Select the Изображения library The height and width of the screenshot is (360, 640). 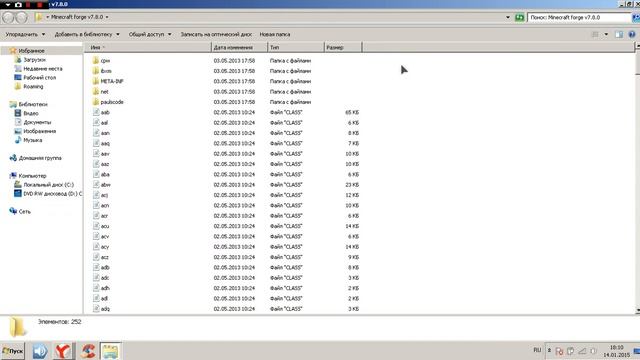tap(39, 131)
